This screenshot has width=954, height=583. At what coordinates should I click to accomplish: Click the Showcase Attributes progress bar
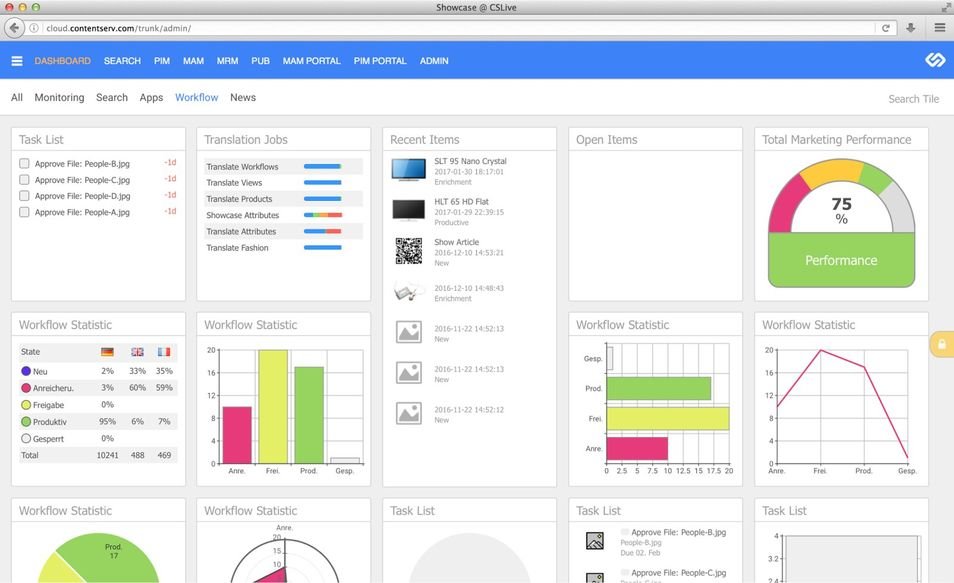tap(322, 215)
